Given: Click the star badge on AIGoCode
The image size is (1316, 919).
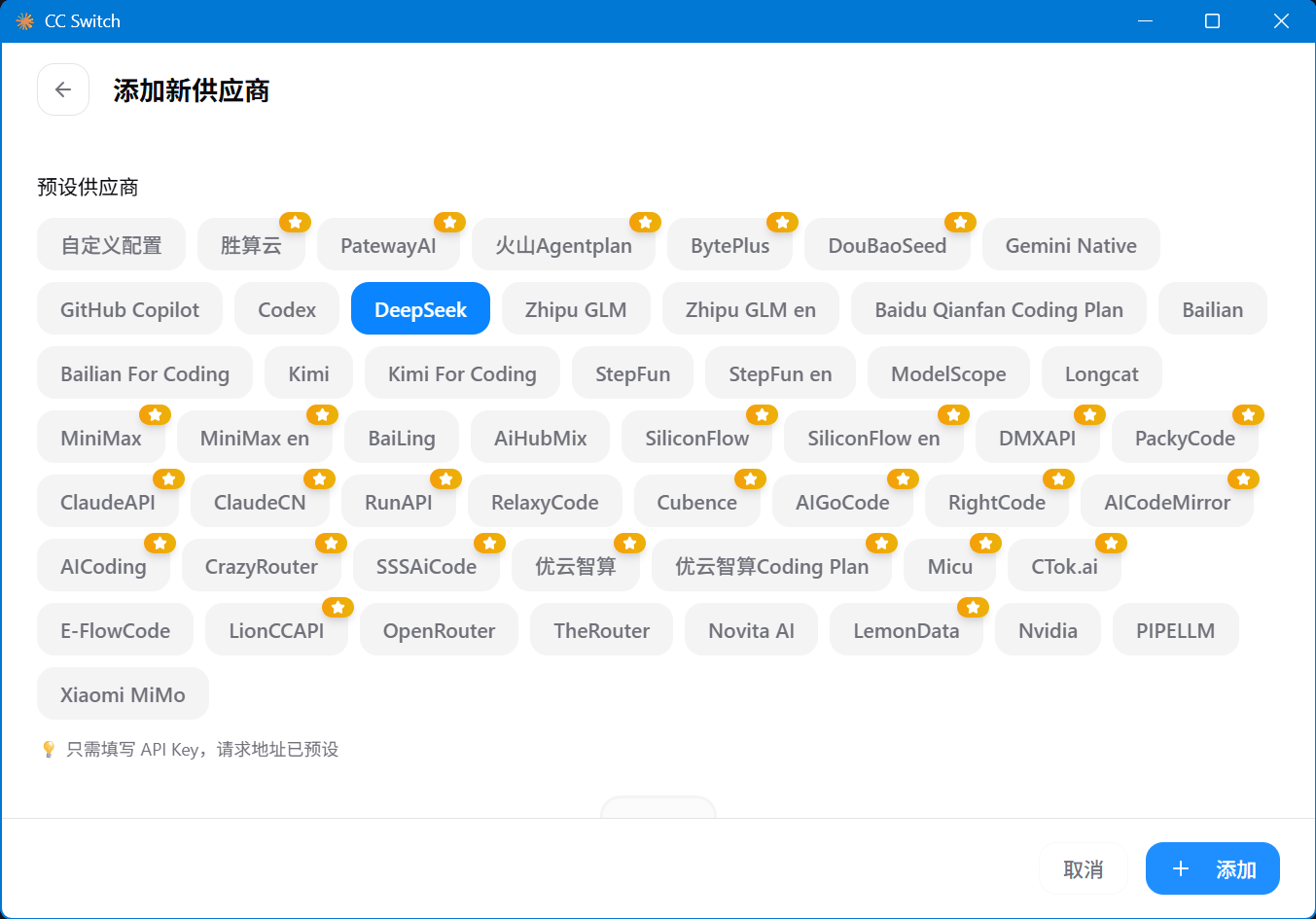Looking at the screenshot, I should click(x=903, y=479).
